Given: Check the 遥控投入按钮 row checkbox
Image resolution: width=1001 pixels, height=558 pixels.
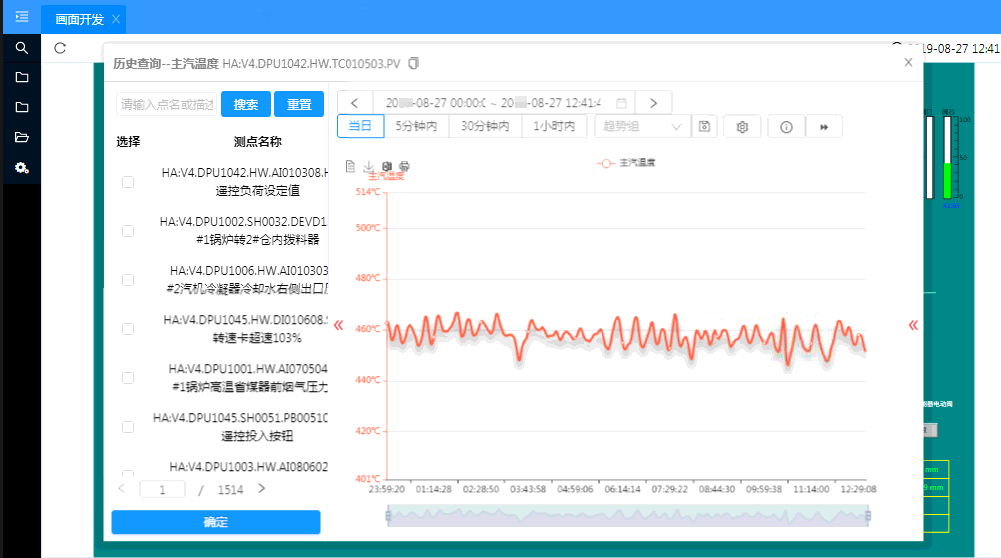Looking at the screenshot, I should tap(128, 426).
